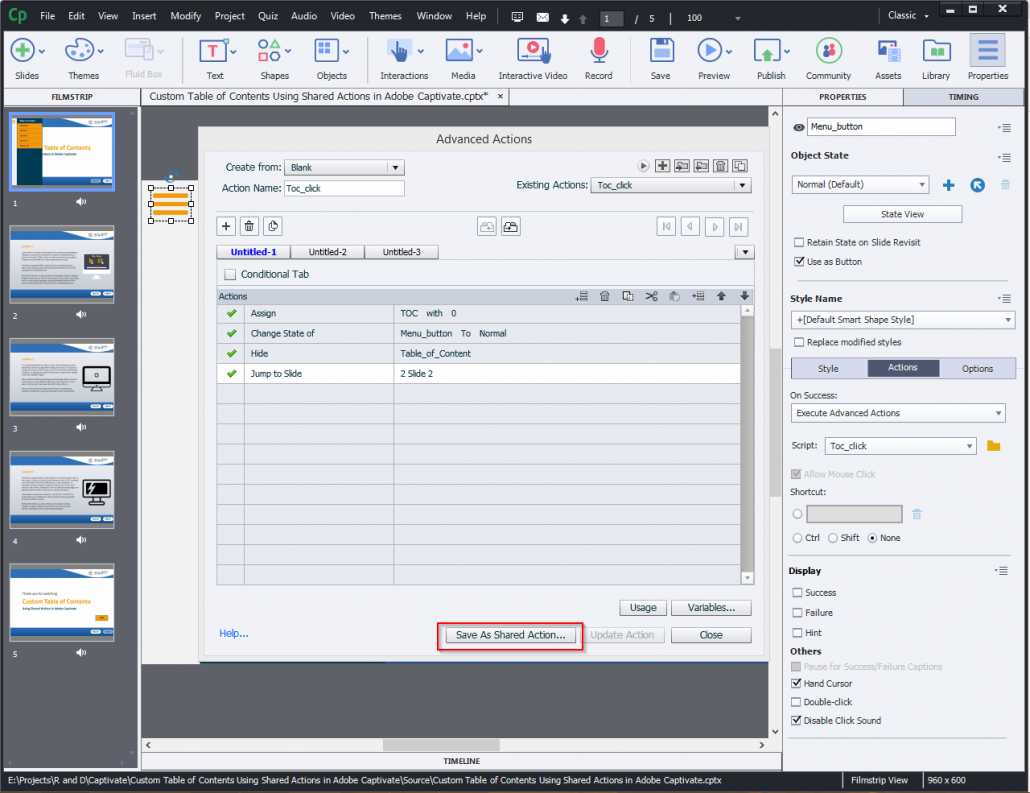Click Save As Shared Action button
Image resolution: width=1030 pixels, height=793 pixels.
click(509, 634)
